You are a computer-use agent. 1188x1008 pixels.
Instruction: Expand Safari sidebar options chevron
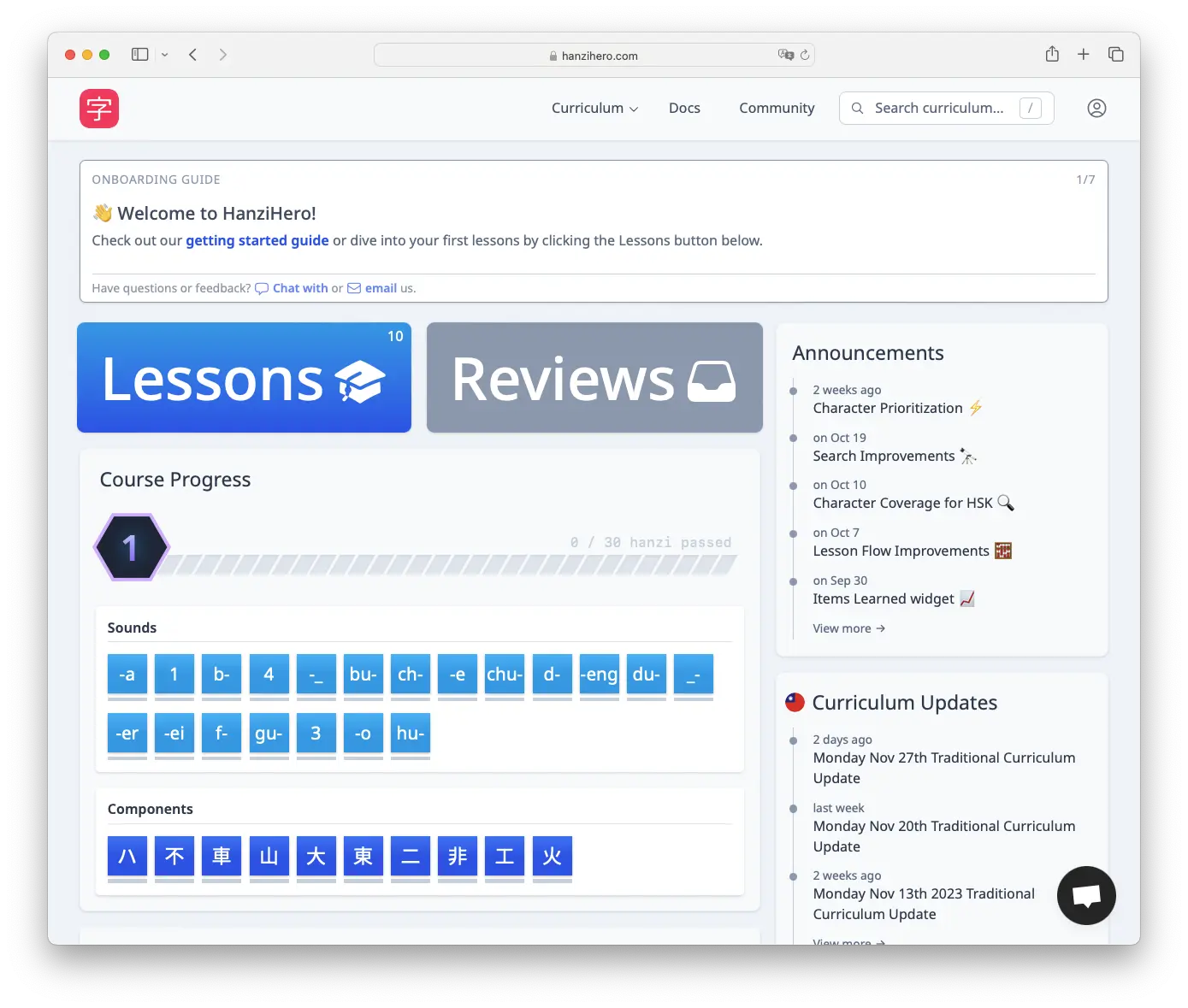(x=165, y=55)
